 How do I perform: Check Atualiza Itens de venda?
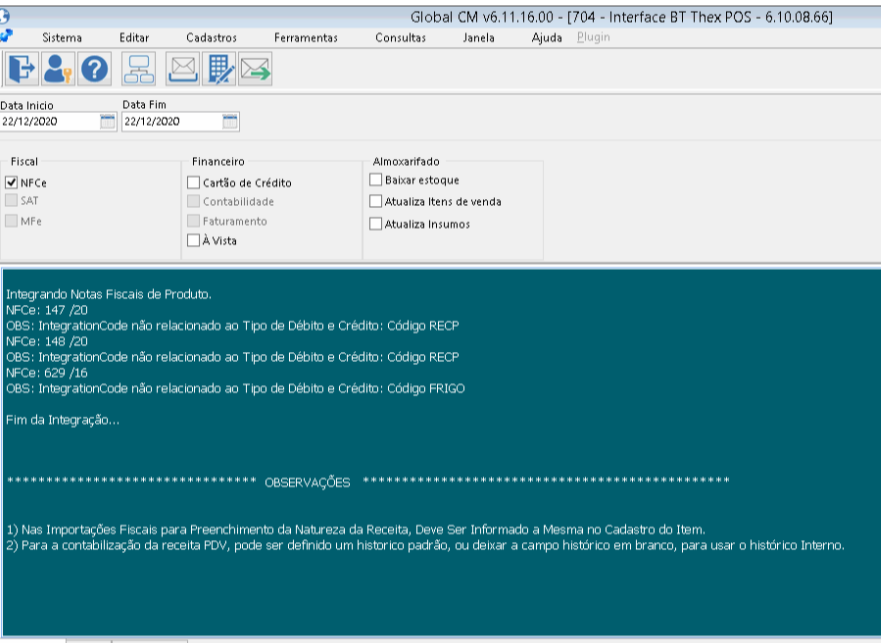(x=375, y=201)
